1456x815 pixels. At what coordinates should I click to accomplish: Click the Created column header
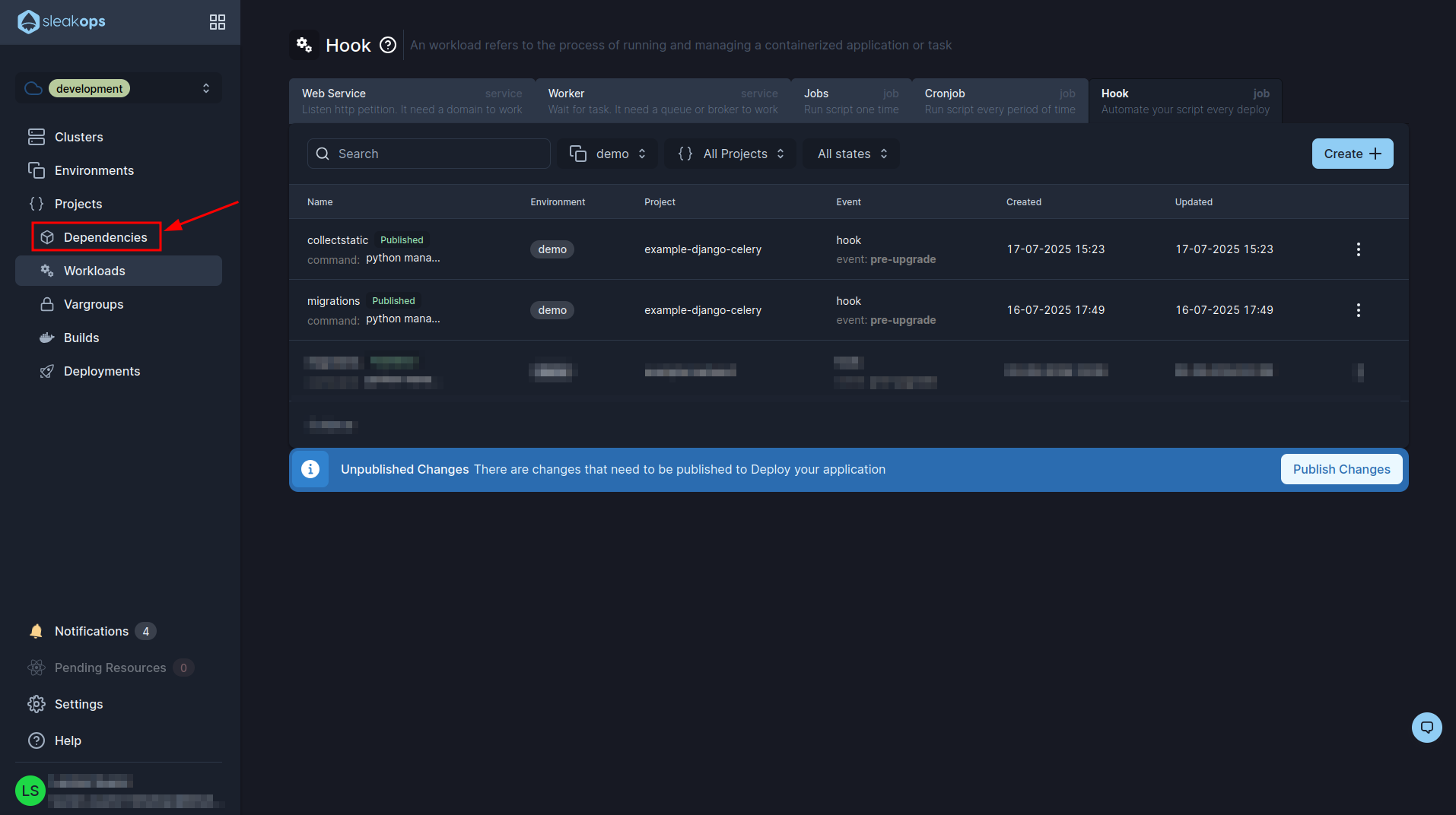(x=1024, y=202)
